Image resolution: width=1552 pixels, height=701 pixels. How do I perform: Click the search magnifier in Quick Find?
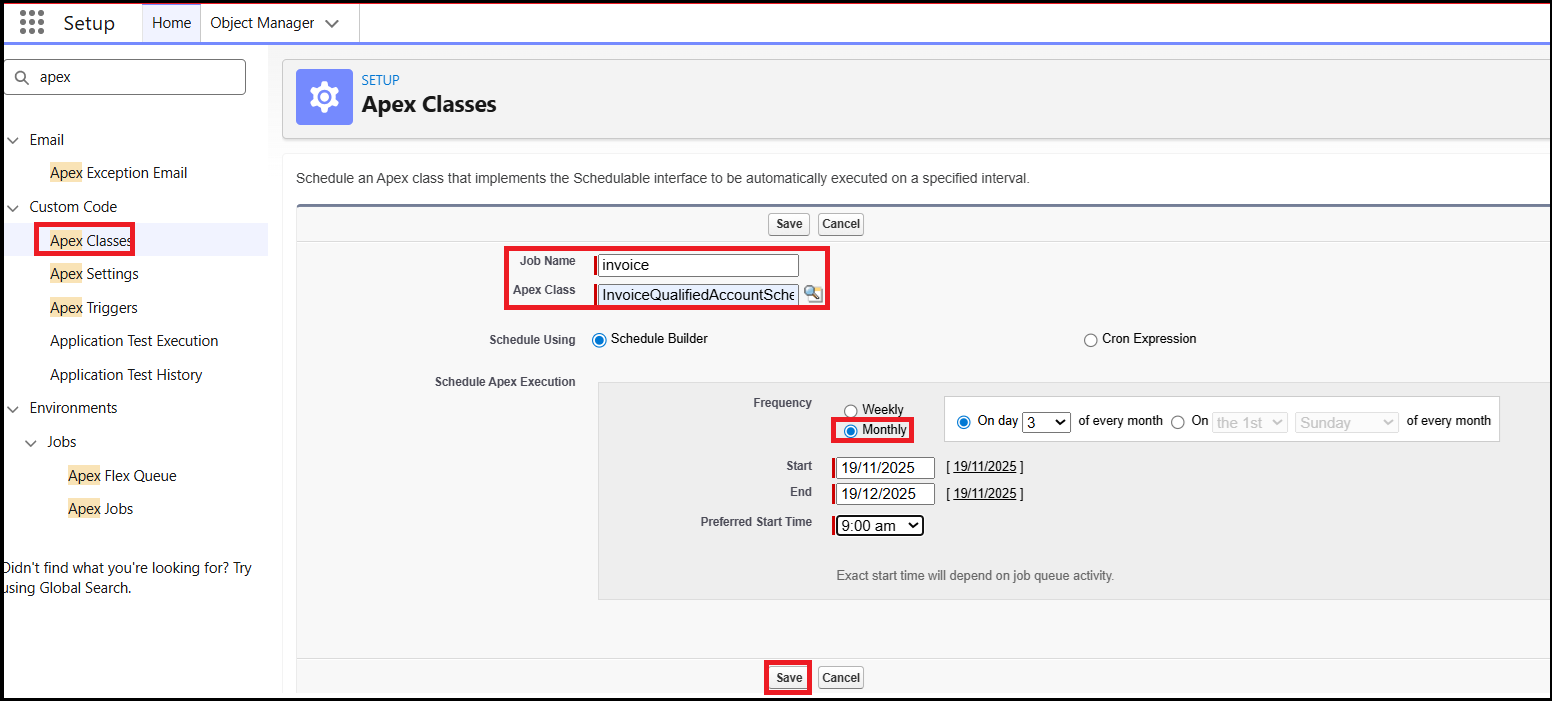tap(22, 77)
